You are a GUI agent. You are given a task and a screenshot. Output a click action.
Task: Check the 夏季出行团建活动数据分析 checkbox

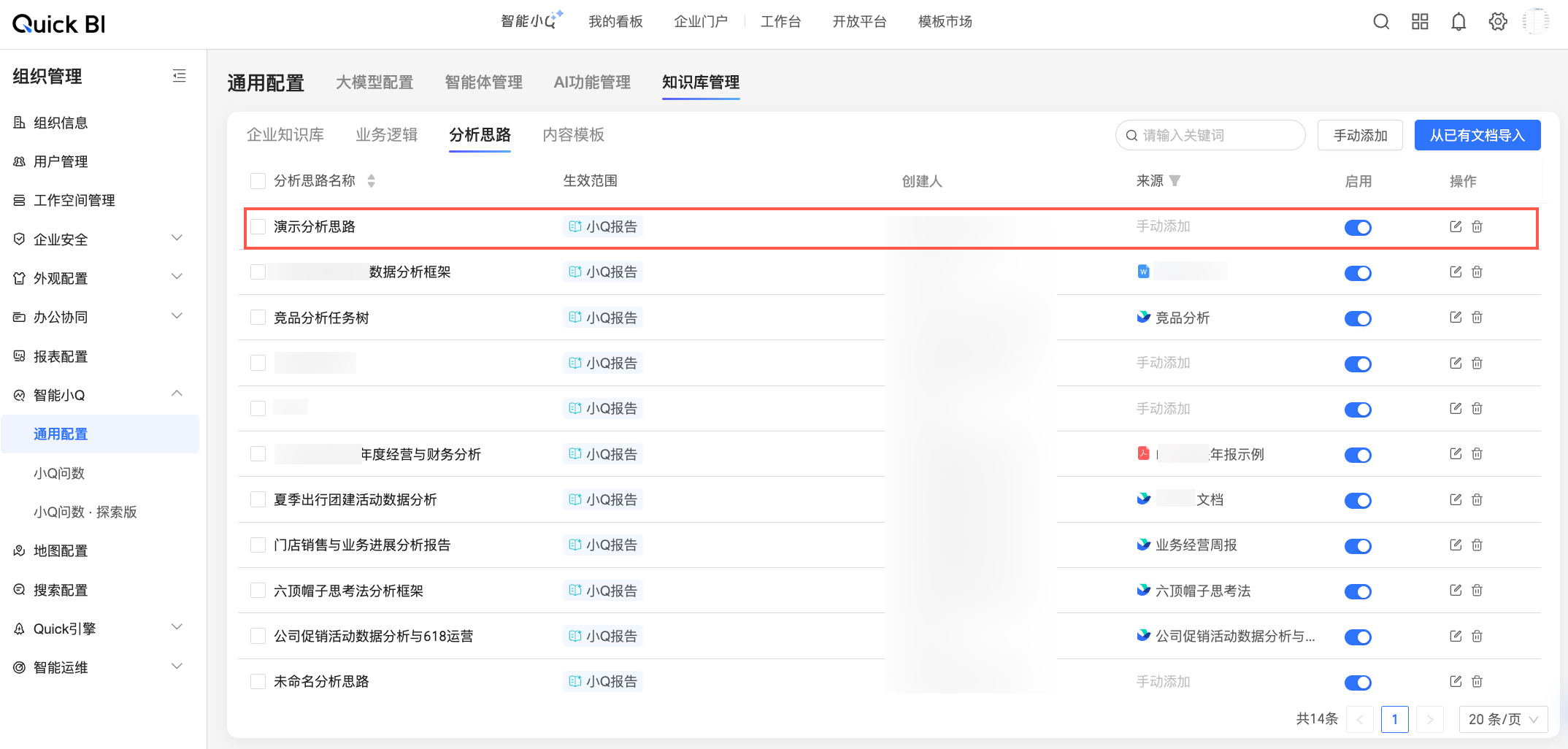tap(258, 499)
